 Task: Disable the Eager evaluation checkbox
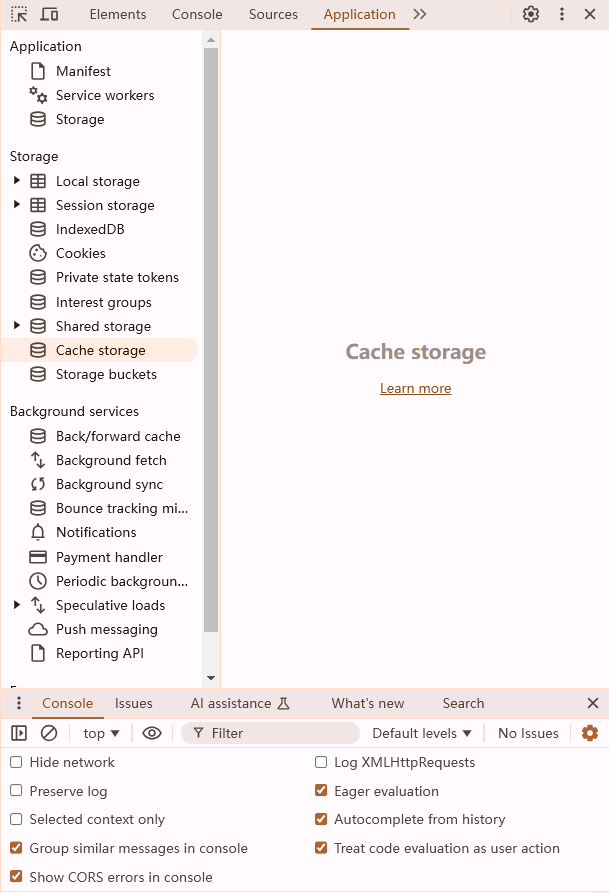321,790
